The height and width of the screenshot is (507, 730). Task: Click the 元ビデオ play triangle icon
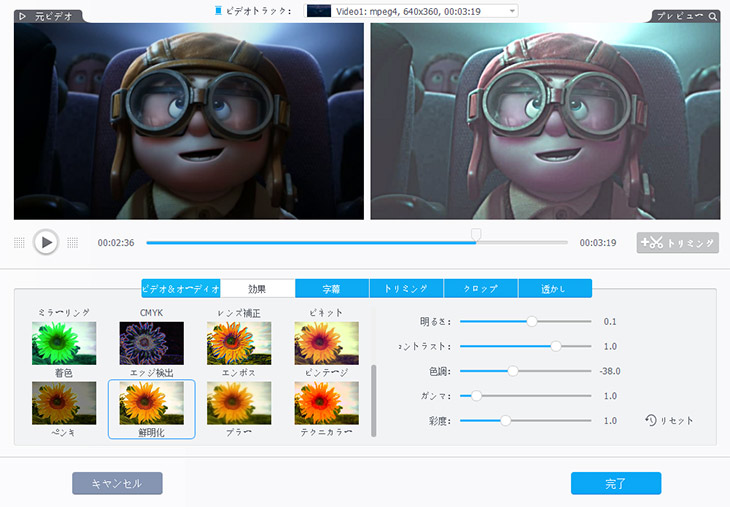[x=21, y=17]
